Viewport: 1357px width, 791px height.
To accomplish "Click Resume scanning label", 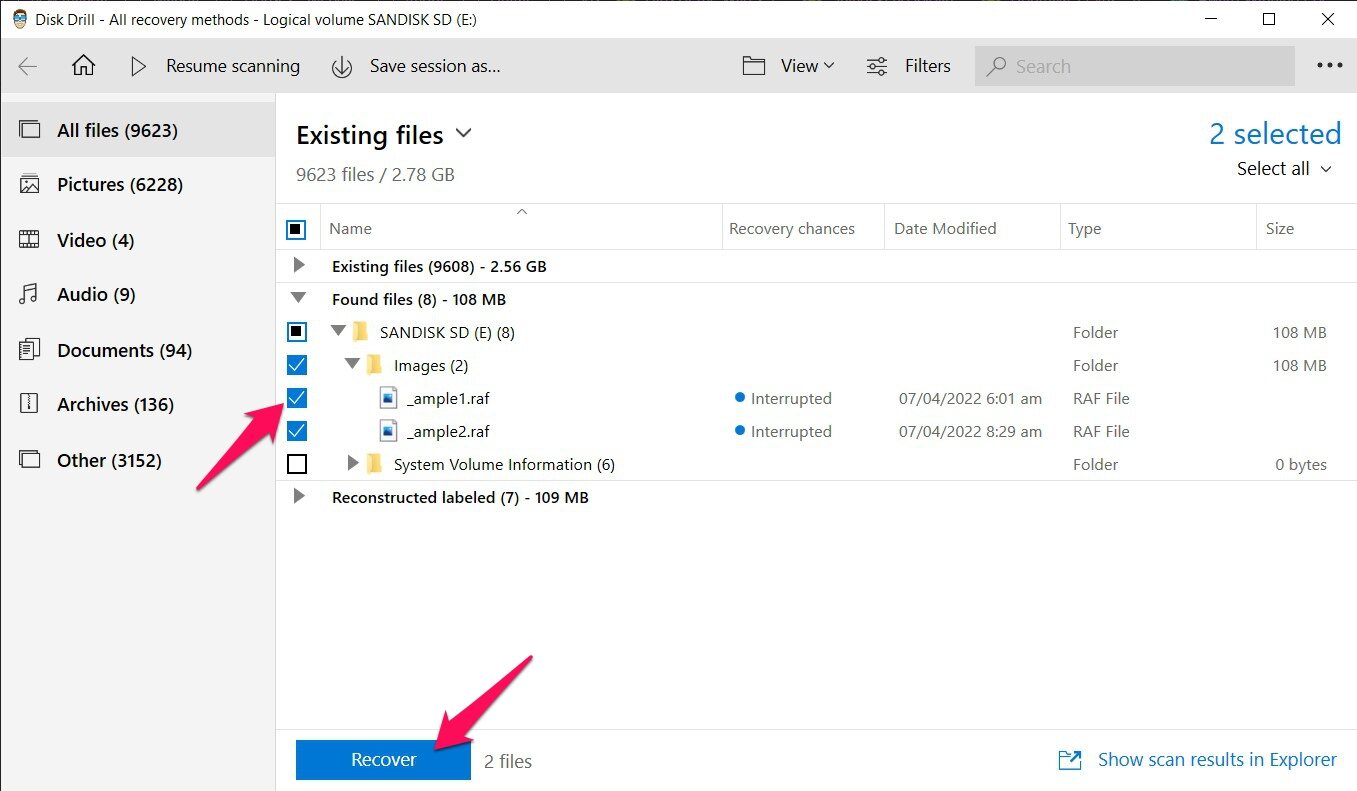I will click(x=233, y=66).
